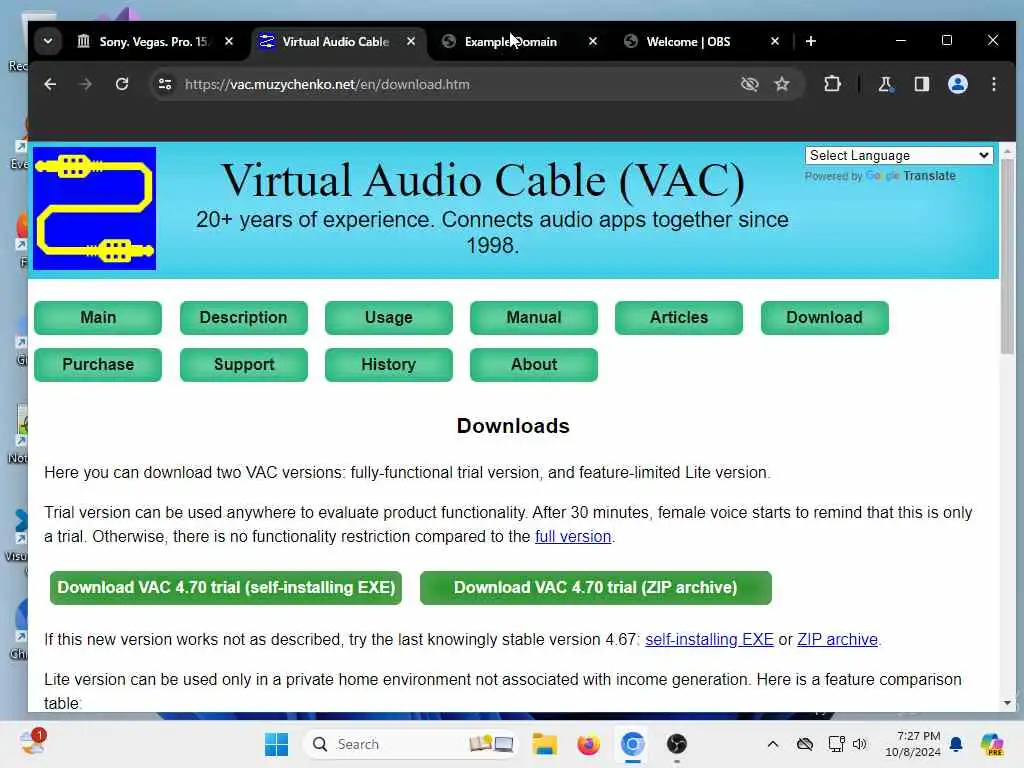The height and width of the screenshot is (768, 1024).
Task: Go back to the previous page
Action: coord(50,84)
